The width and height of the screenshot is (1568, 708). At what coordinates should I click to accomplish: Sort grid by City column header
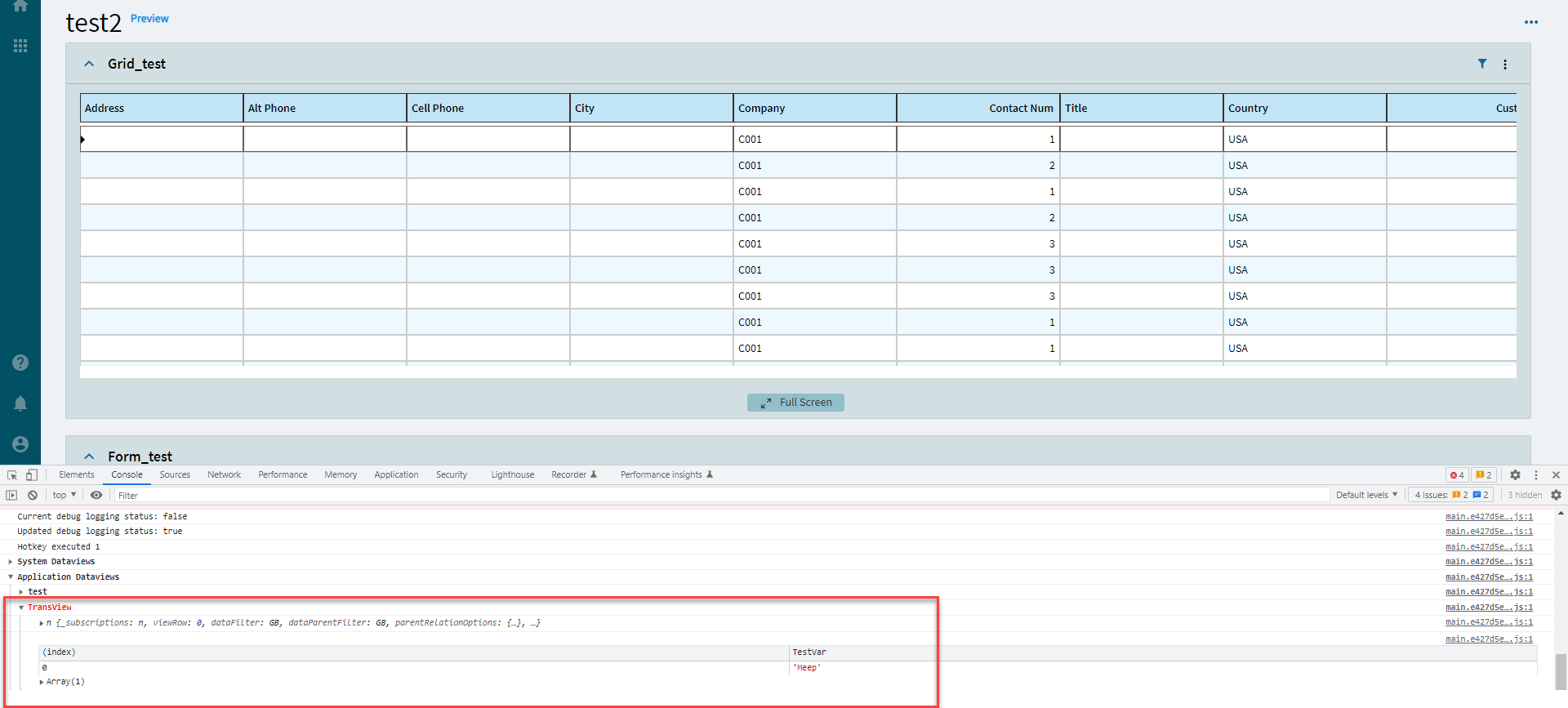click(652, 108)
